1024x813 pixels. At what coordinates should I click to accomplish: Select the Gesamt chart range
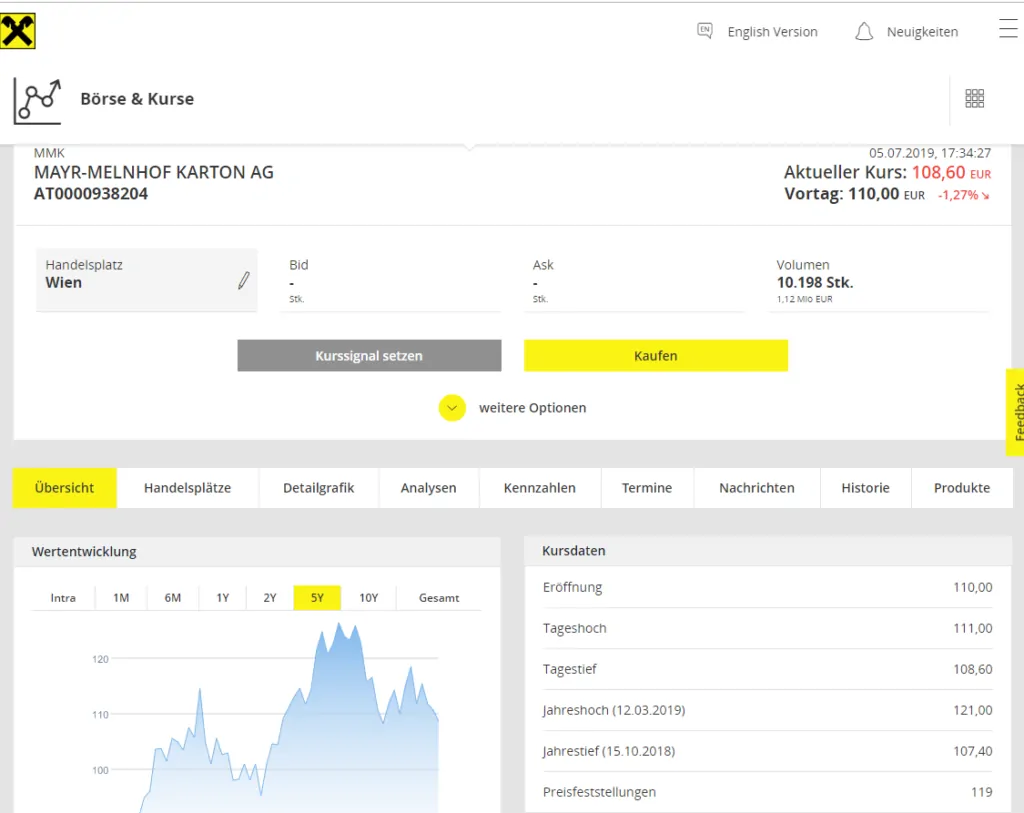(439, 598)
